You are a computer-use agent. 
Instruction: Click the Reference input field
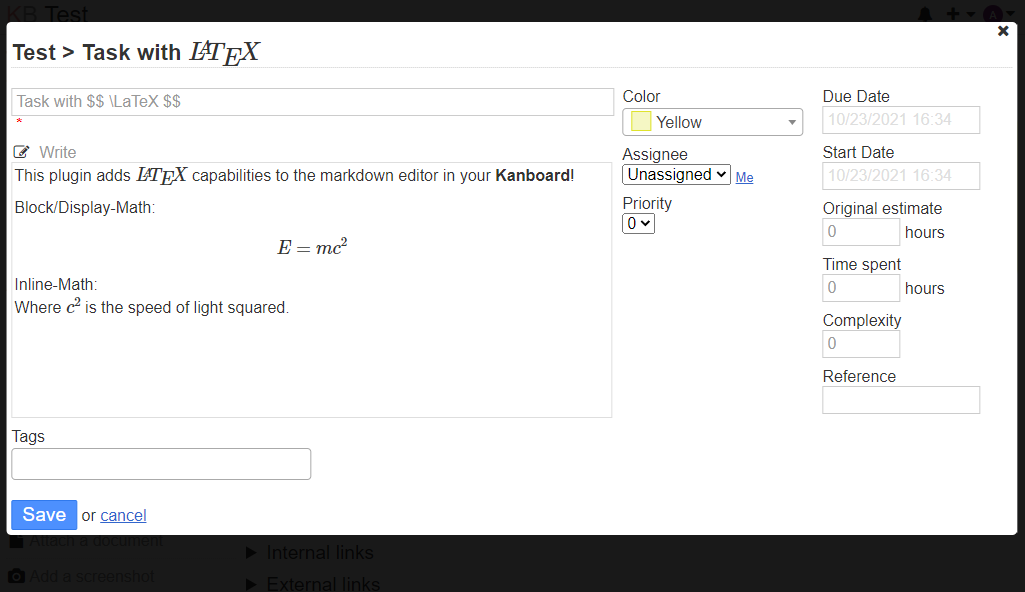(901, 400)
